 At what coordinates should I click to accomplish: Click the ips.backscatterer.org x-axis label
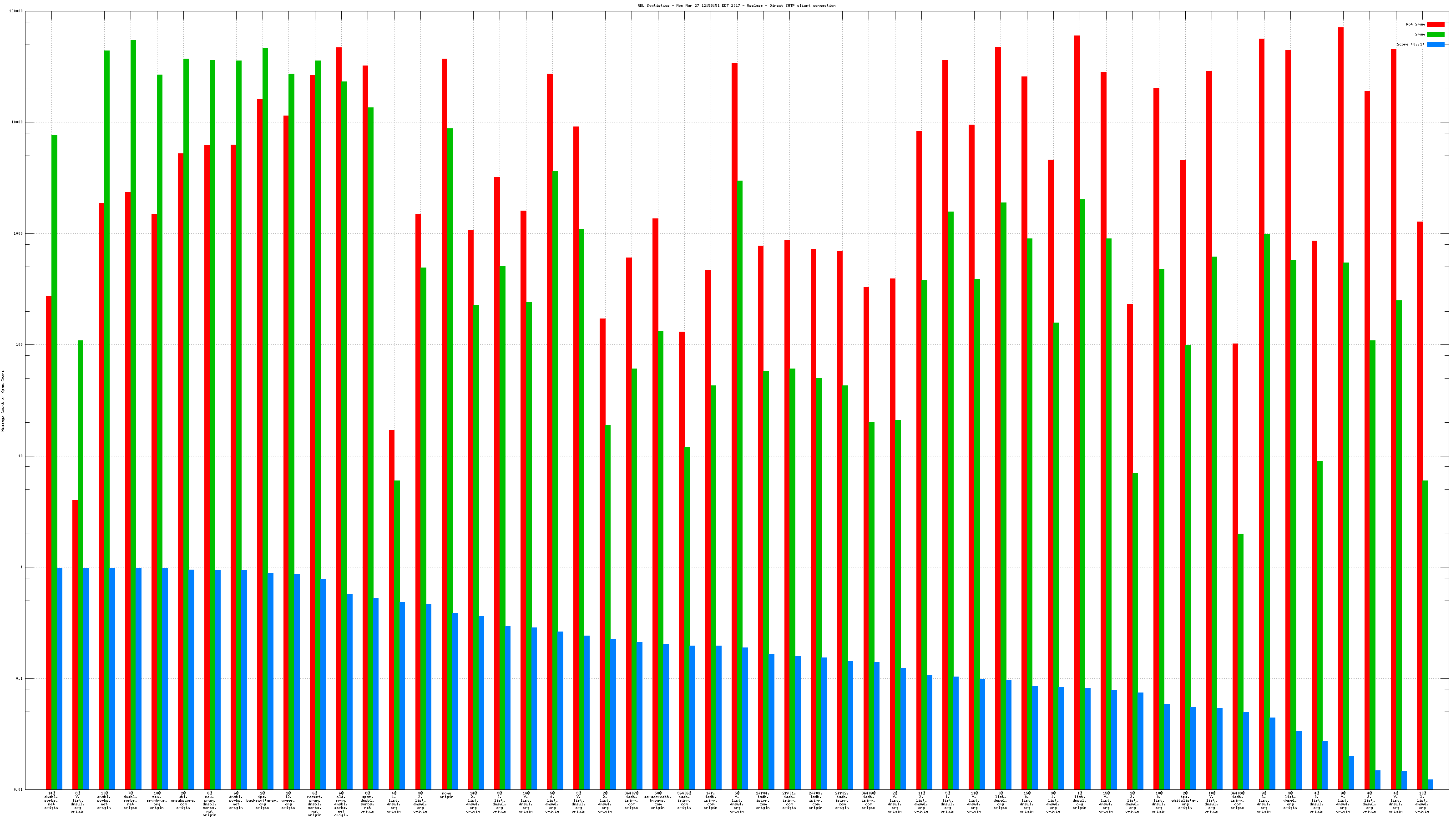click(x=262, y=800)
